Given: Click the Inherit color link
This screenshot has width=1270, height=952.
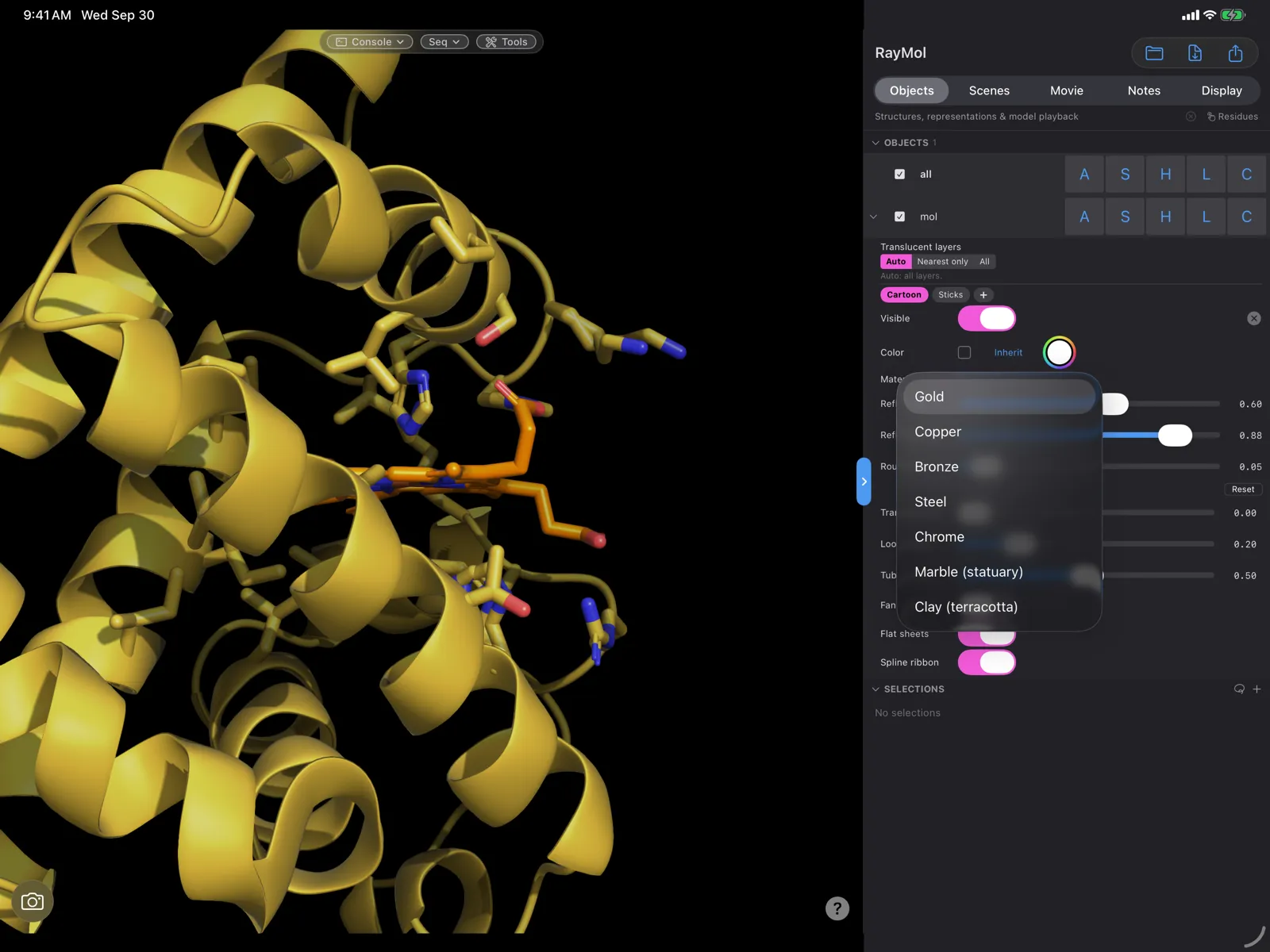Looking at the screenshot, I should tap(1008, 352).
